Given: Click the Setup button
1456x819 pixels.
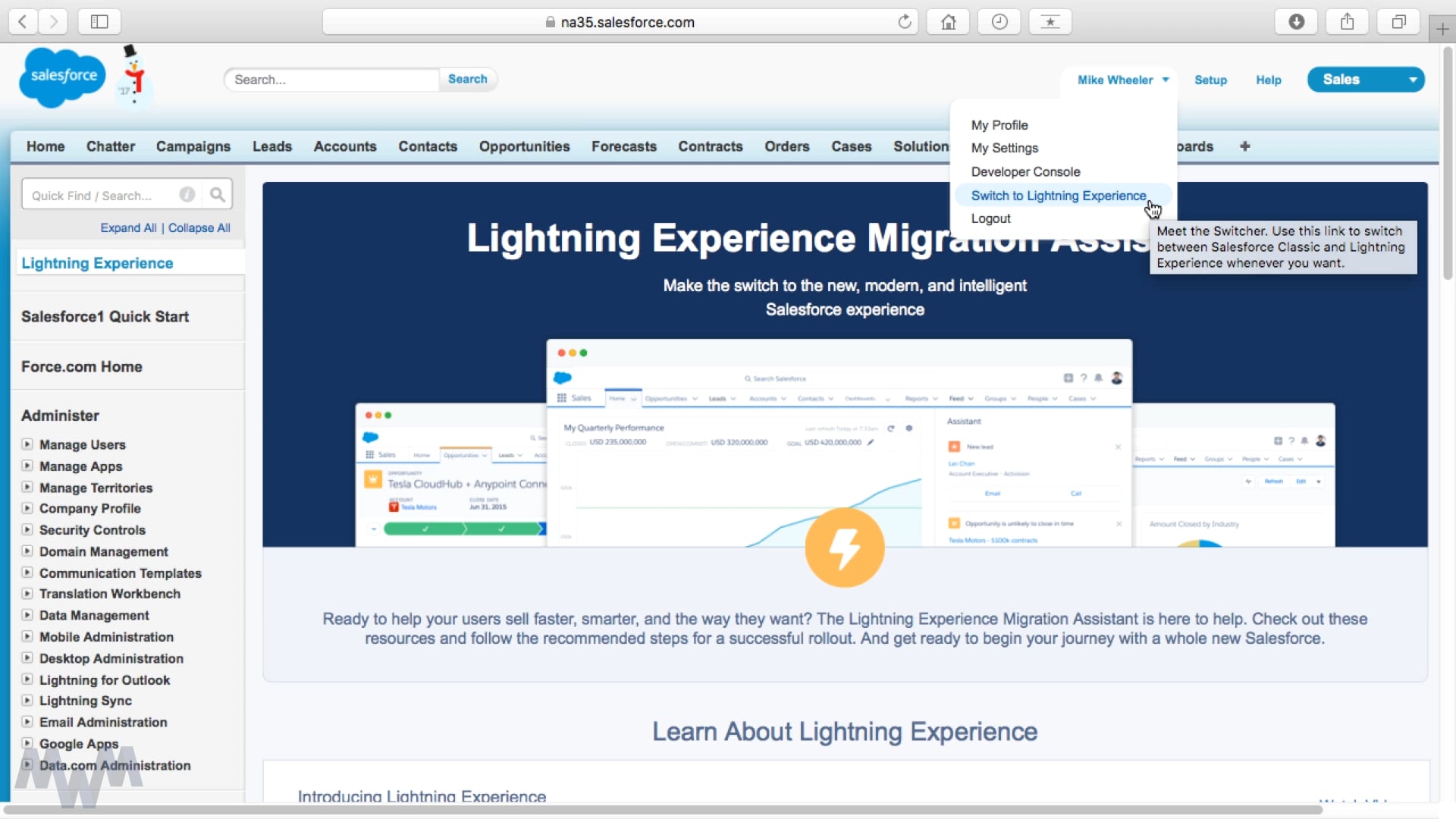Looking at the screenshot, I should pyautogui.click(x=1210, y=79).
